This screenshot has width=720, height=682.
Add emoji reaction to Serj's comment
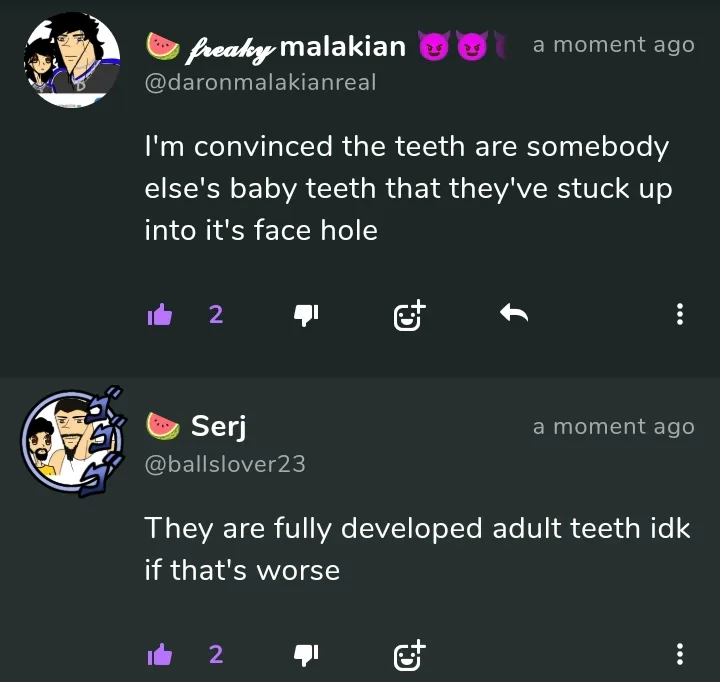click(x=409, y=655)
